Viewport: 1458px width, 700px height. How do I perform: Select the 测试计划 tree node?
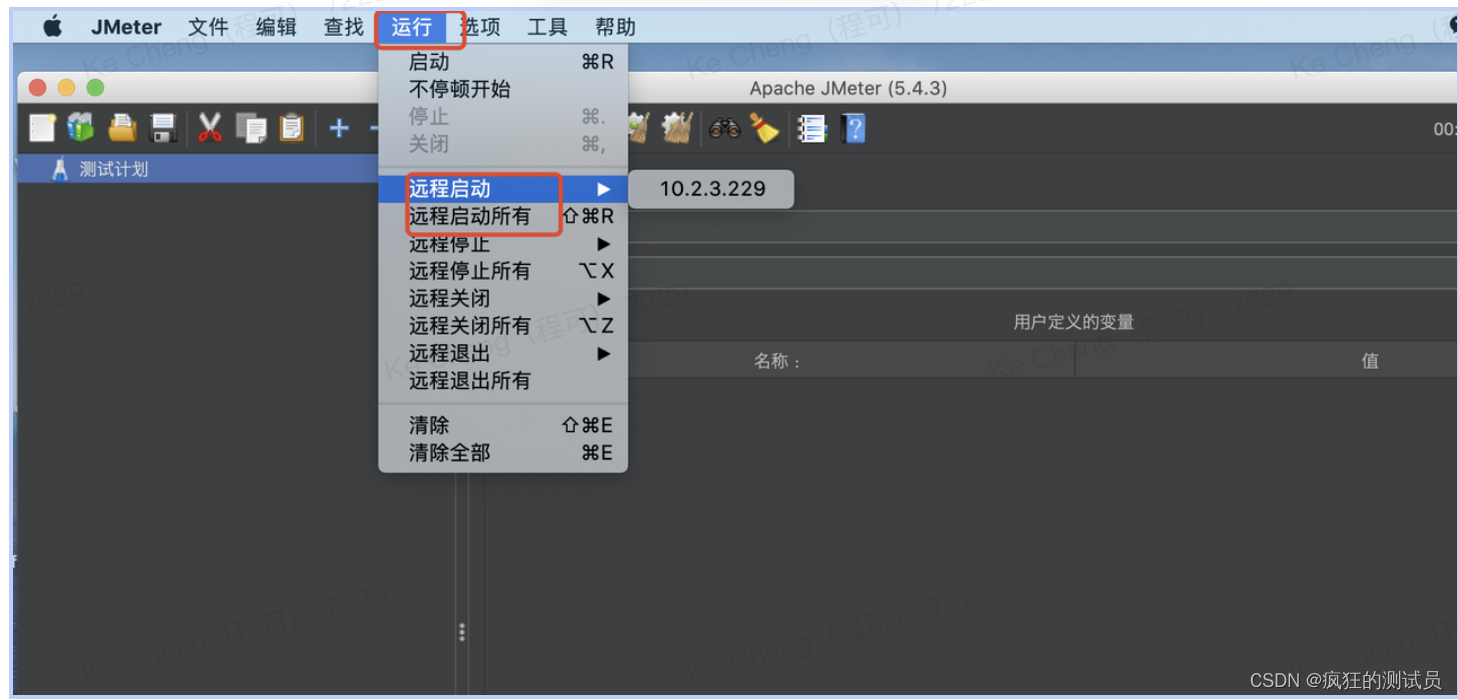113,169
